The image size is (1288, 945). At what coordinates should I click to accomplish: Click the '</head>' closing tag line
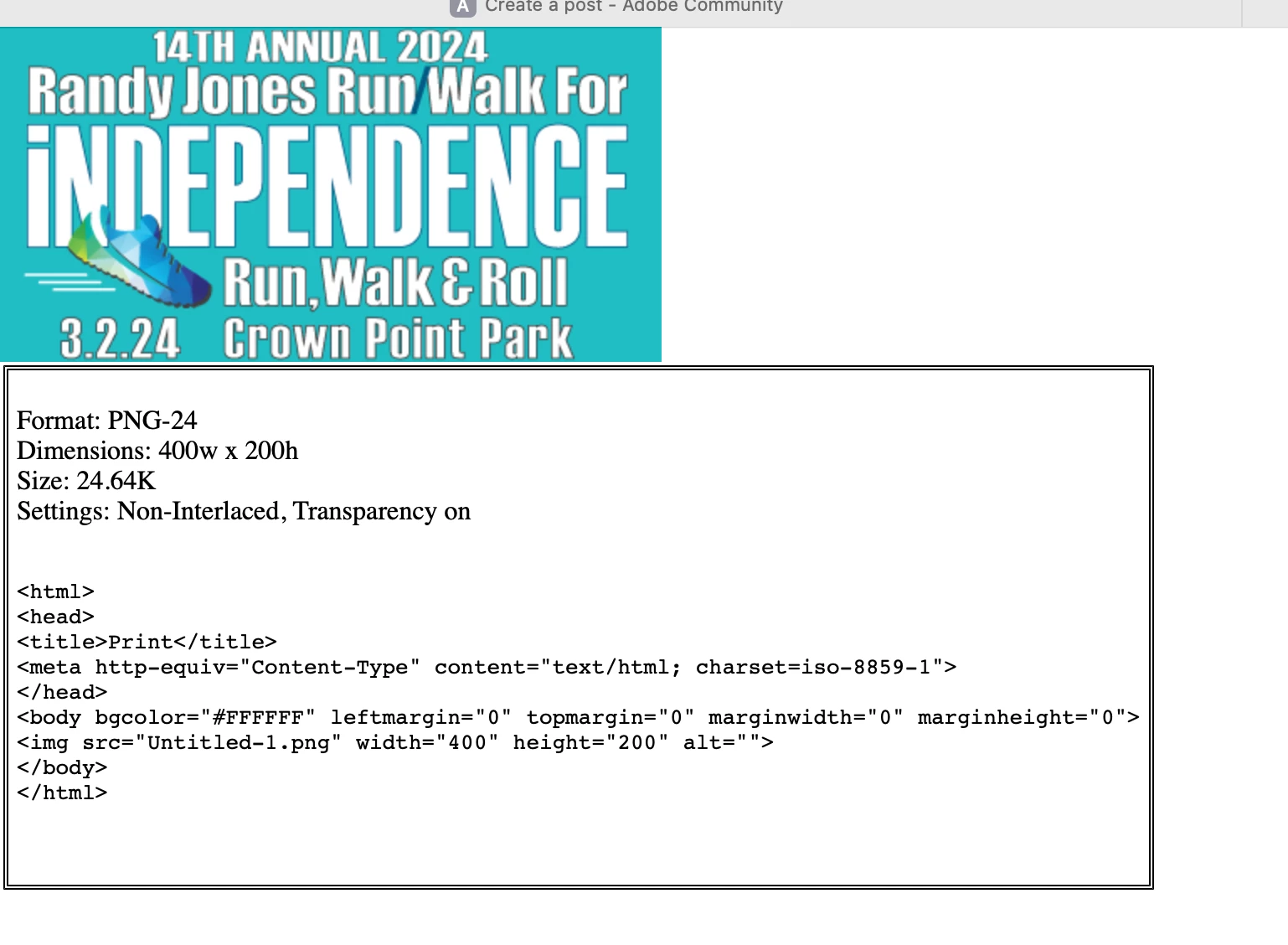[62, 692]
